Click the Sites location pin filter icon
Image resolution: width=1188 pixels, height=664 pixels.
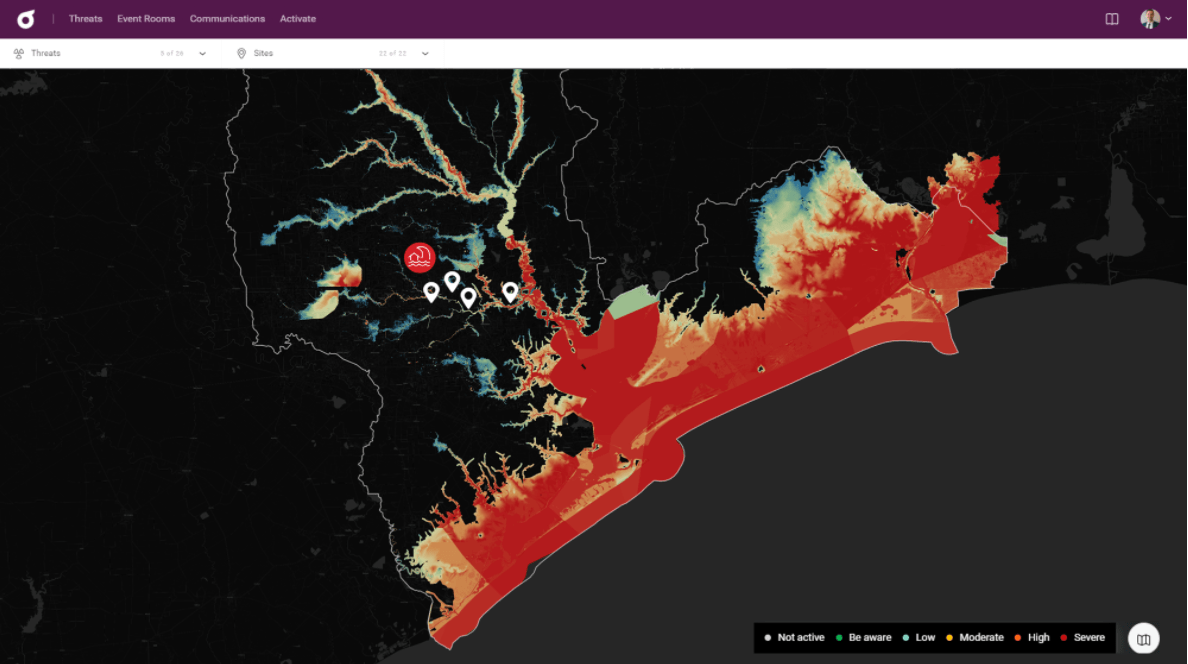coord(242,53)
